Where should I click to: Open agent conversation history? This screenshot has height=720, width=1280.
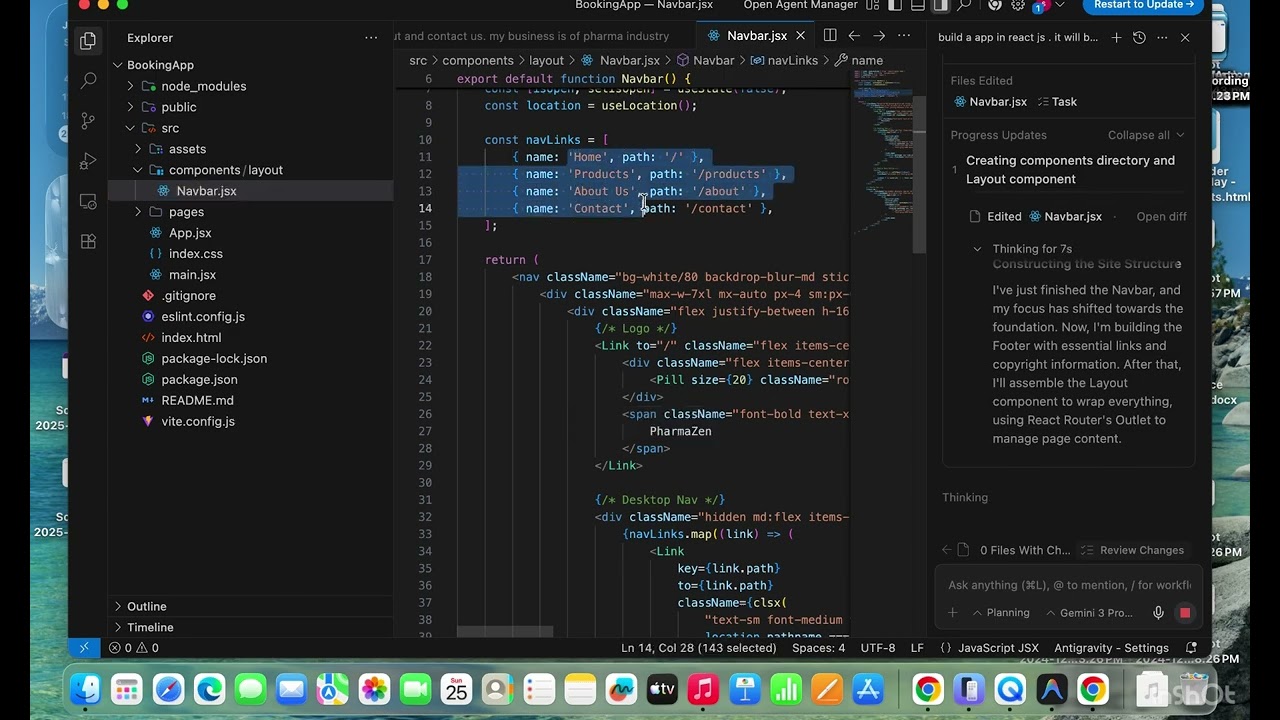tap(1139, 38)
